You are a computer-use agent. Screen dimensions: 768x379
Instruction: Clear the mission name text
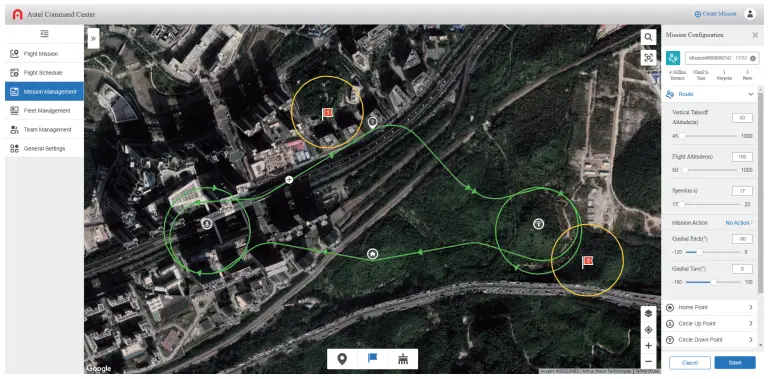coord(753,58)
